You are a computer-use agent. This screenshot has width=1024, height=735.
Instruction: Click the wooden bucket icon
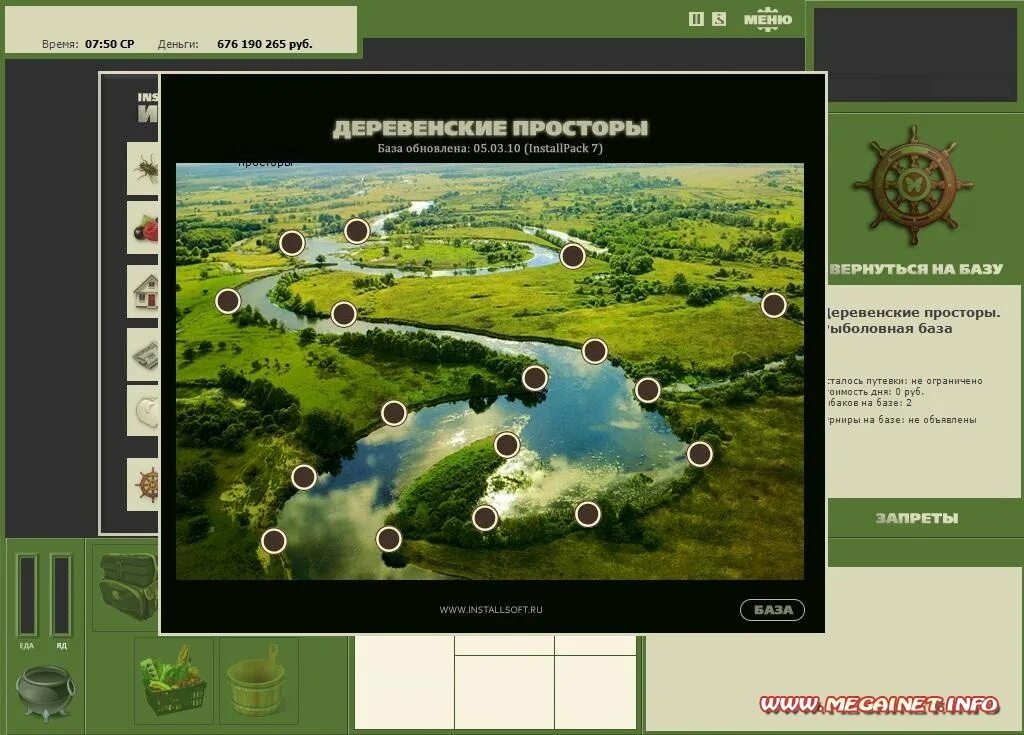pos(259,681)
